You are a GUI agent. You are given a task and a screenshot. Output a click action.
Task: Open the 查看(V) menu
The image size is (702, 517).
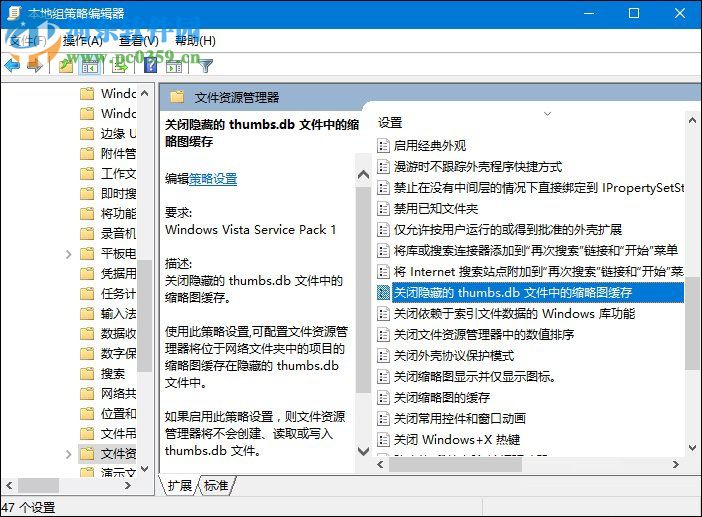pos(139,41)
